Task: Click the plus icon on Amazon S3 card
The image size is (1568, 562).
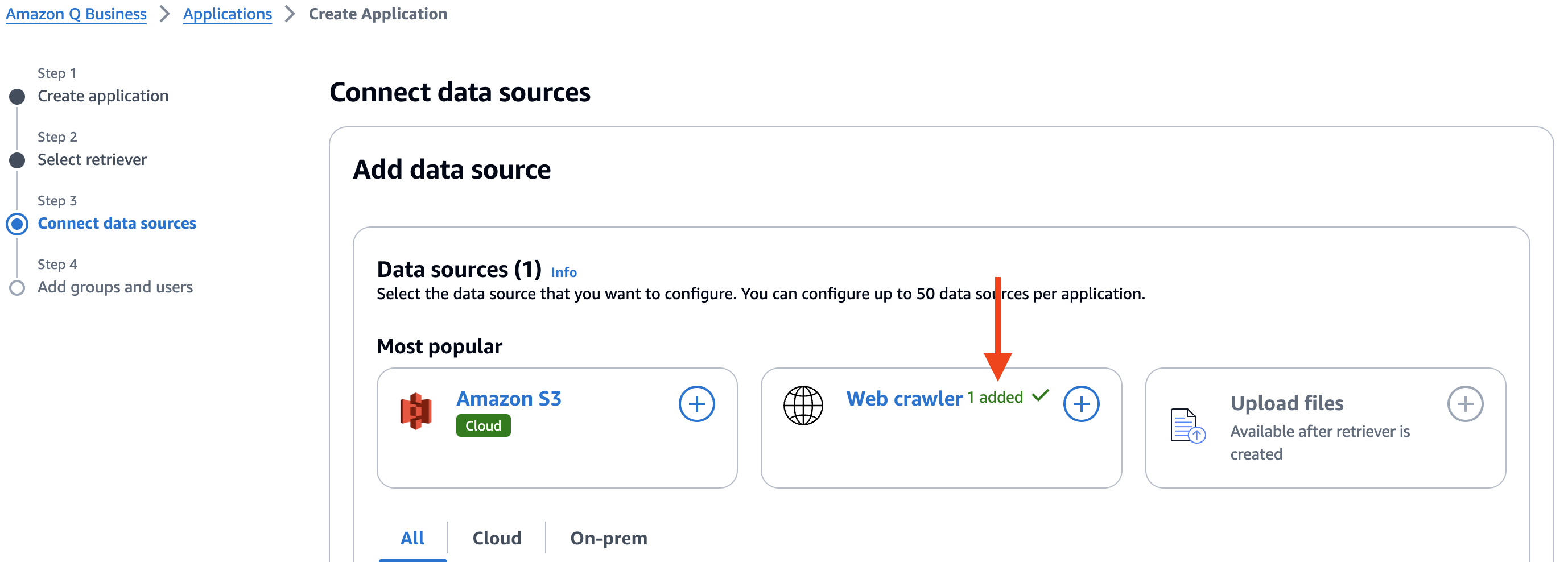Action: coord(696,403)
